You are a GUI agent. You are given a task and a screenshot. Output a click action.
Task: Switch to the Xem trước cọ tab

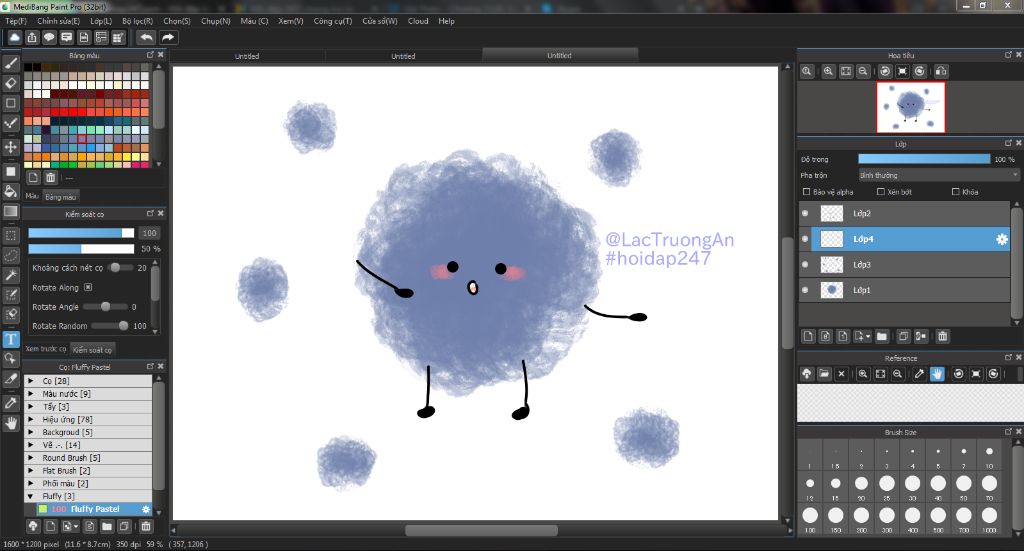(46, 349)
